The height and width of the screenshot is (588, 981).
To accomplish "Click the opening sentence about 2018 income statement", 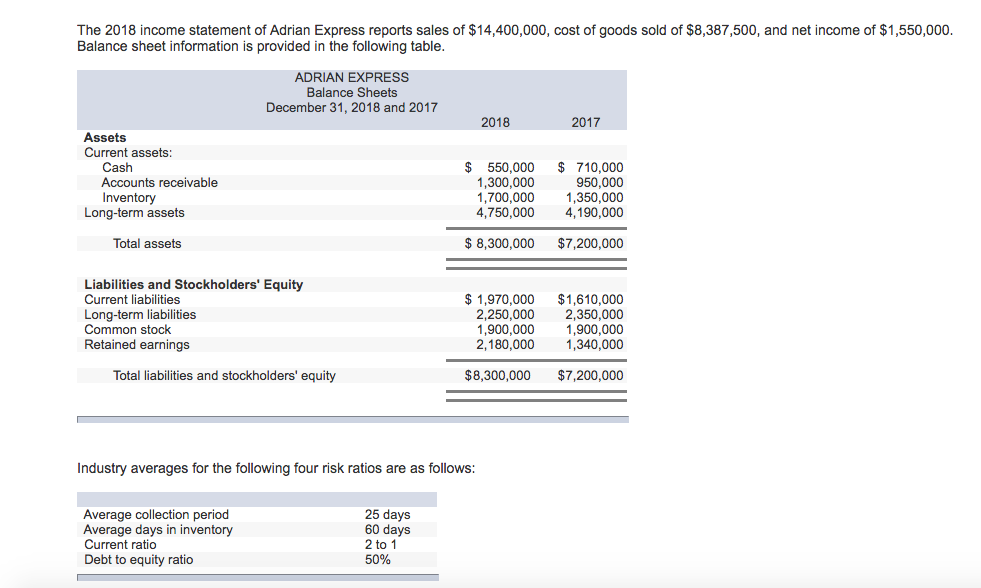I will 515,30.
